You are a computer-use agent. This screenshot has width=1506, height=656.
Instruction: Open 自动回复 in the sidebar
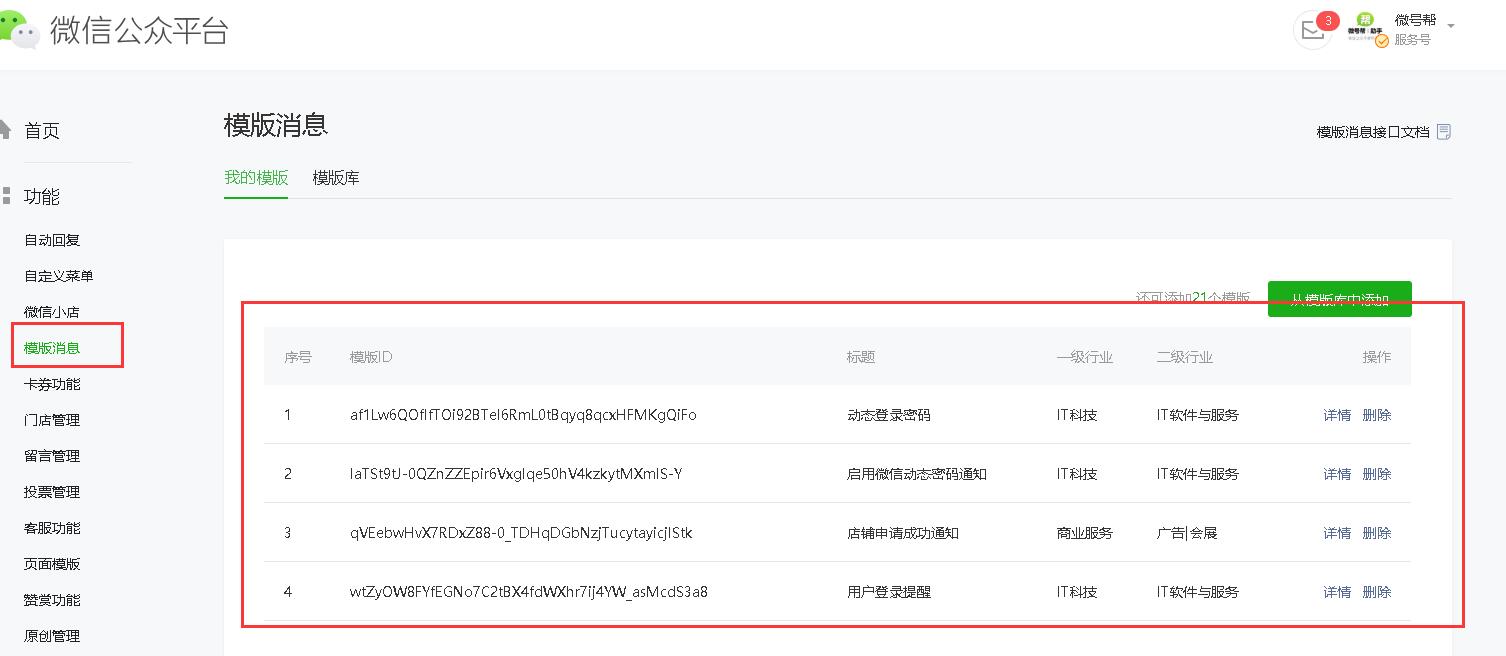coord(52,240)
